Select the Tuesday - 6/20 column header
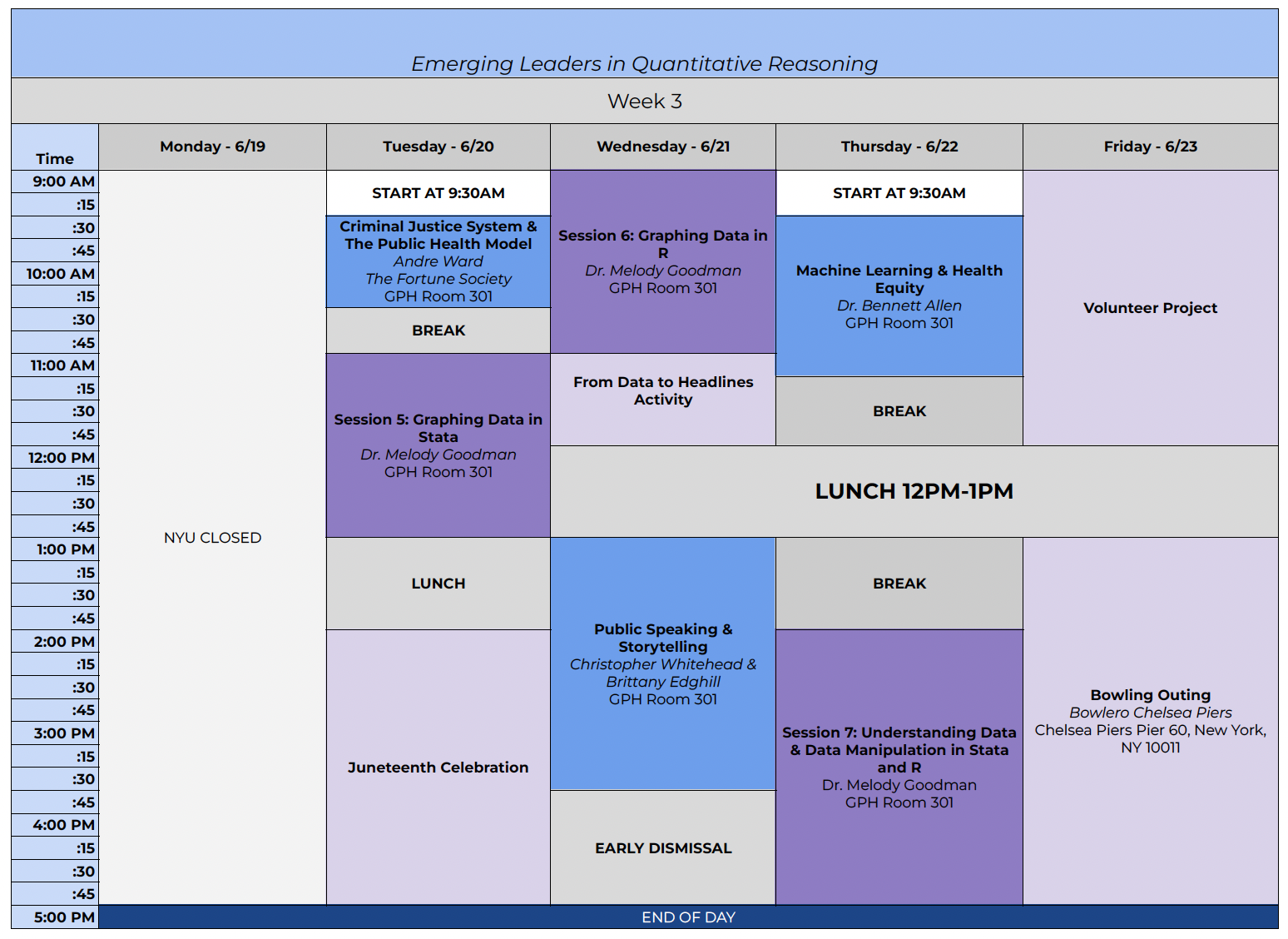 tap(438, 147)
